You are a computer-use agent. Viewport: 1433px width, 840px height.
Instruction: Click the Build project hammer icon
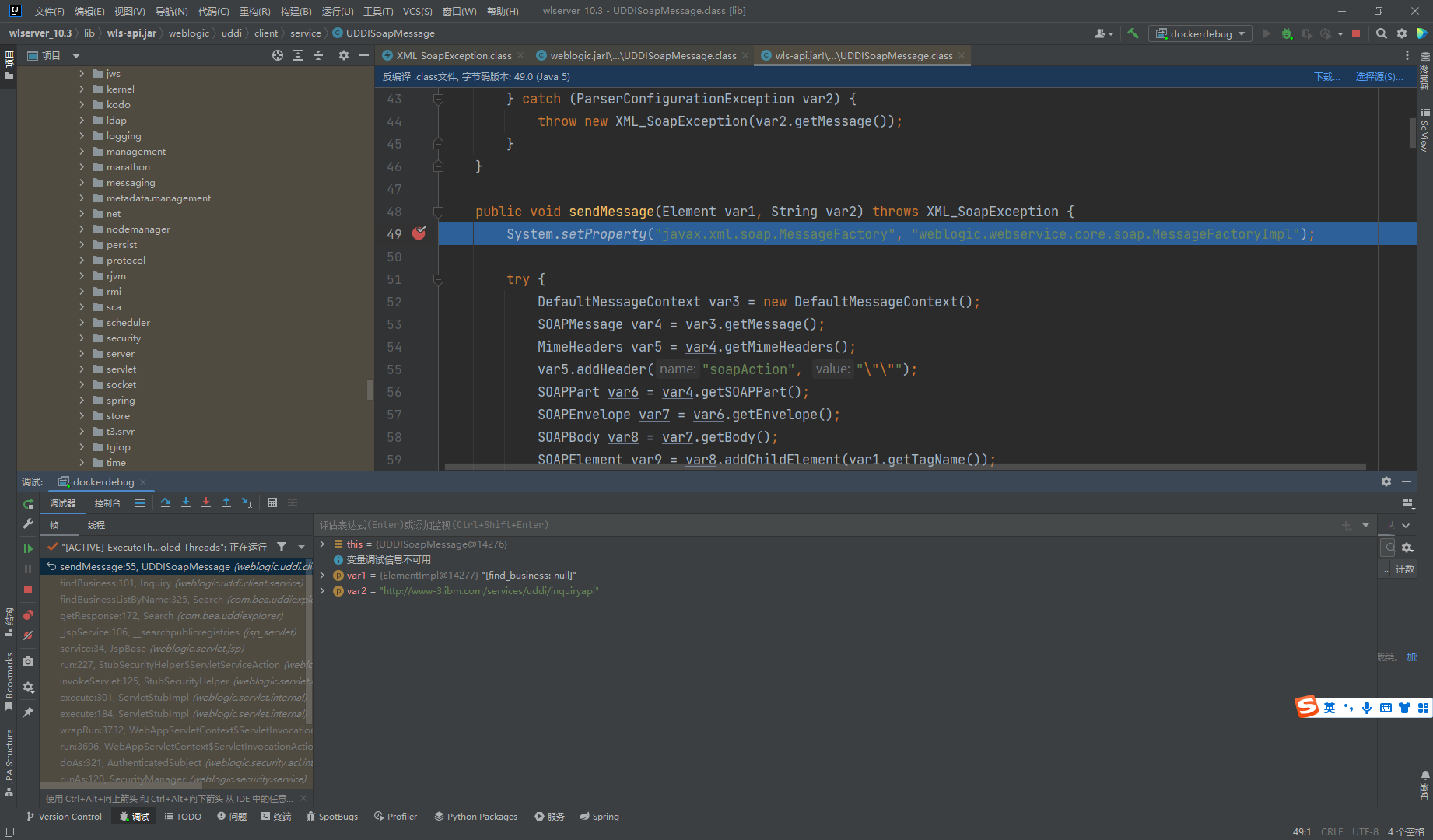(1133, 33)
